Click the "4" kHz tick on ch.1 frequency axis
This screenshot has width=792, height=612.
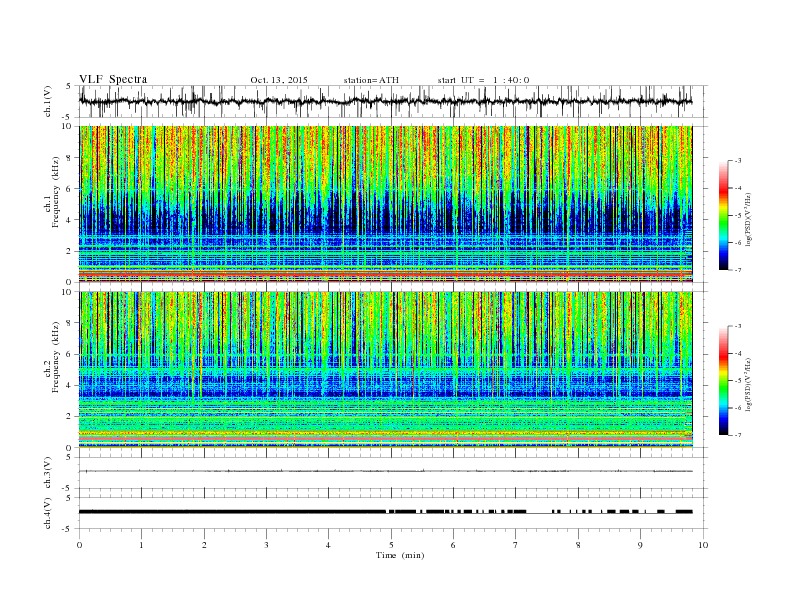point(70,220)
